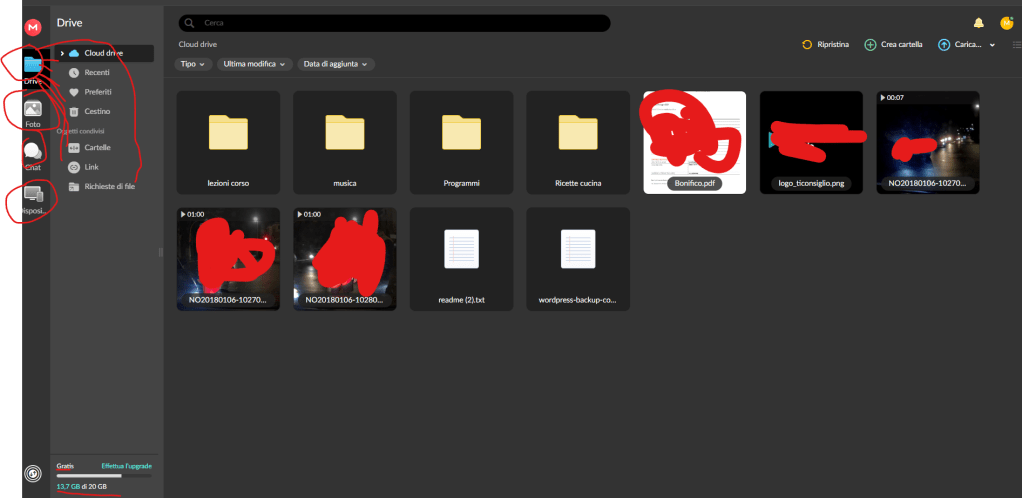Open the Ultima modifica filter dropdown
Viewport: 1022px width, 498px height.
pyautogui.click(x=254, y=64)
